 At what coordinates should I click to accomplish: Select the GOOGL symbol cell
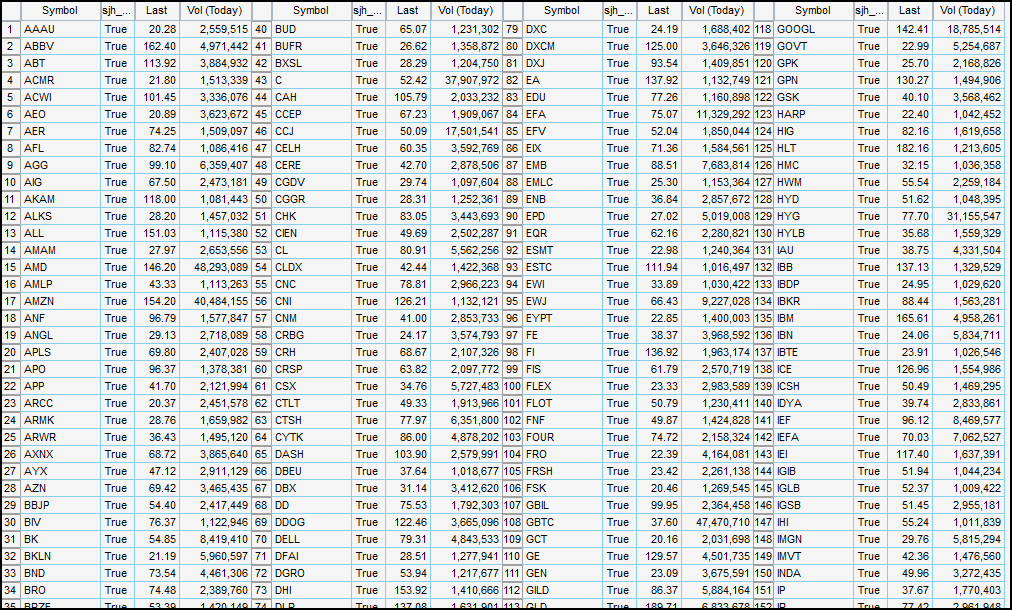pos(813,29)
